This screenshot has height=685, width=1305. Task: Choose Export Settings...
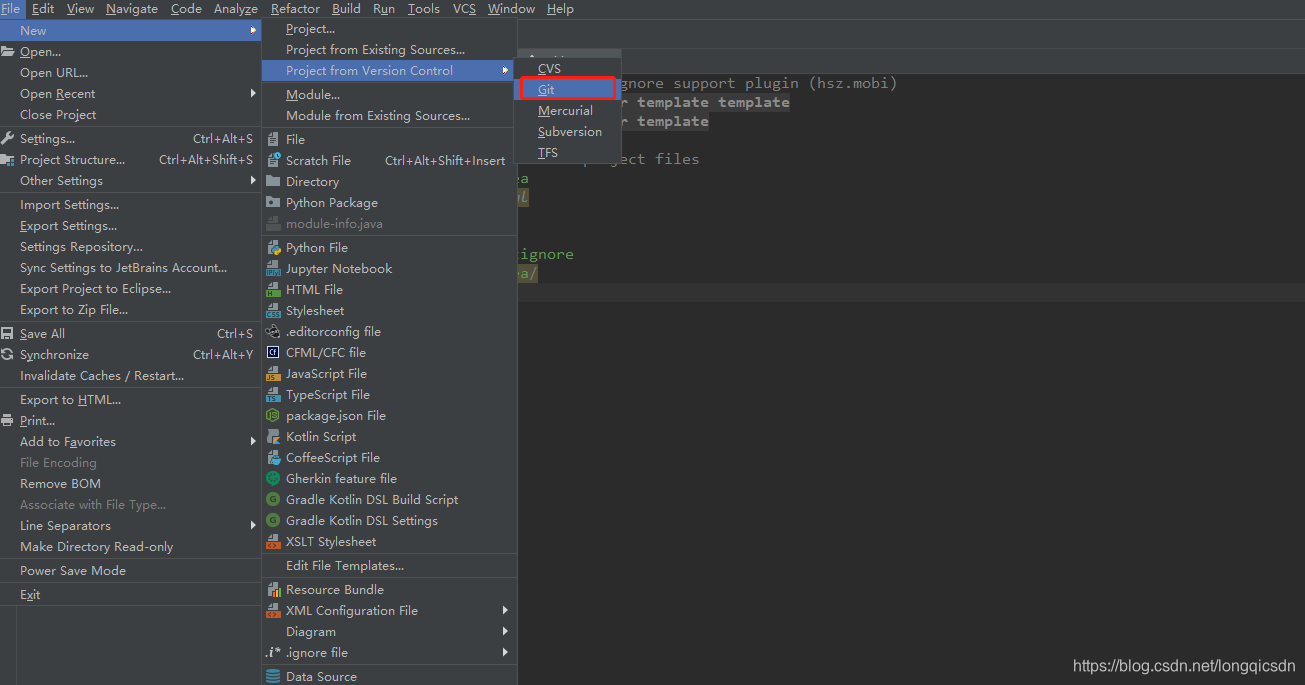pyautogui.click(x=130, y=226)
